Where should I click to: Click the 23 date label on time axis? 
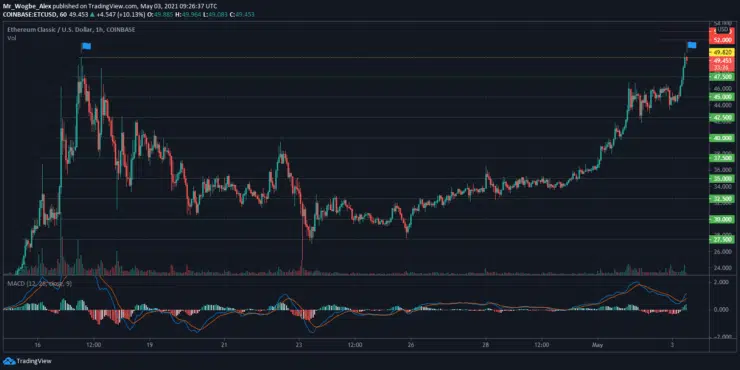click(298, 345)
